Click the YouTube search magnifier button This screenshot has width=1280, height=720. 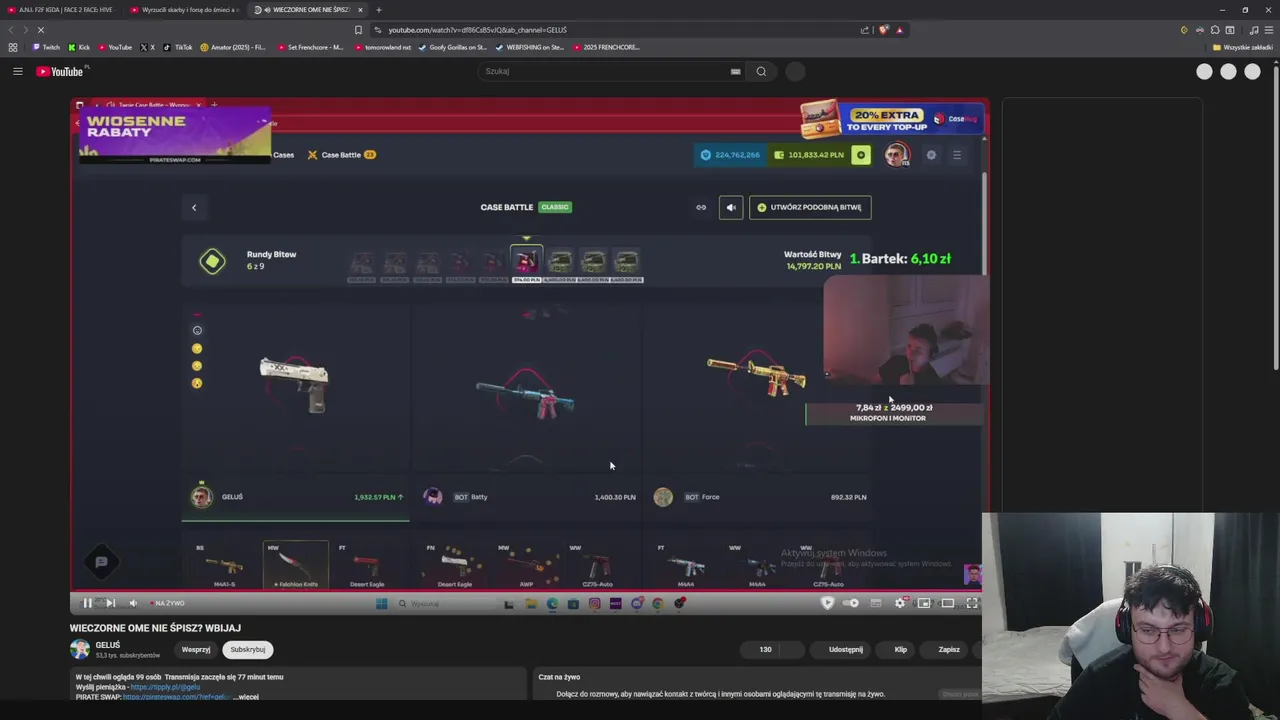761,71
